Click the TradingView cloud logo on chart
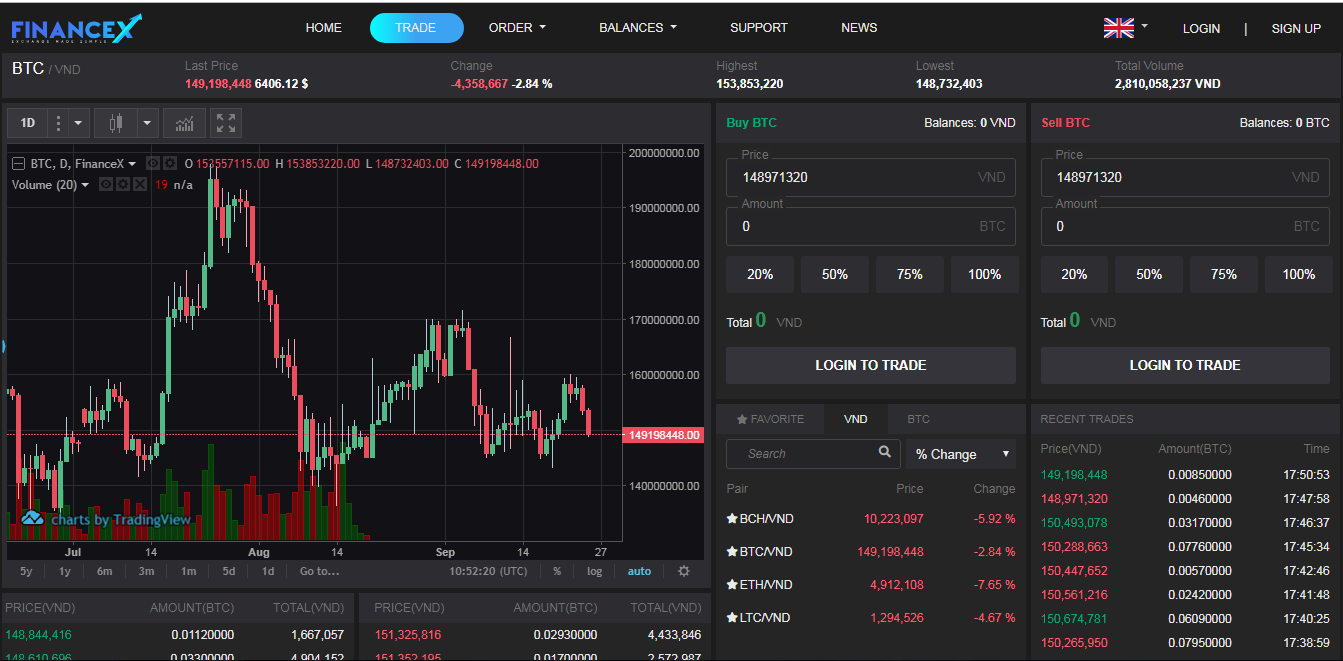This screenshot has height=661, width=1343. coord(33,518)
